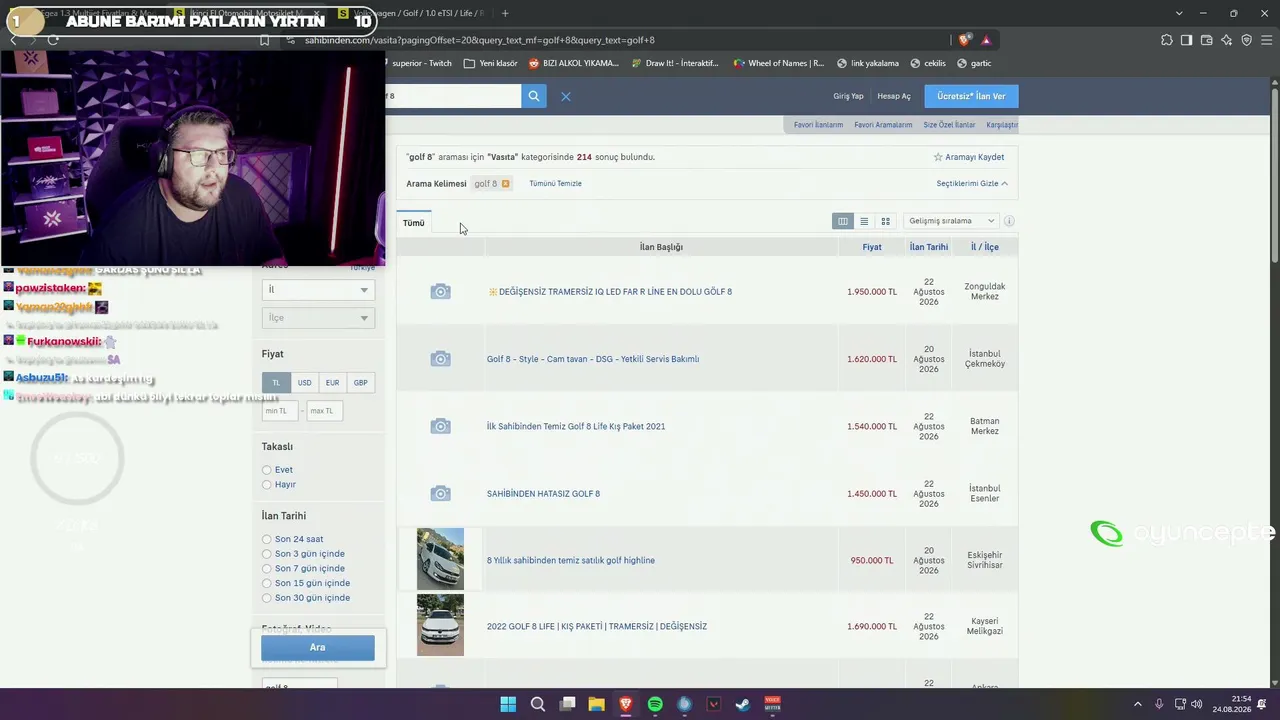Viewport: 1280px width, 720px height.
Task: Select the Hayır radio under Takaslı
Action: 267,485
